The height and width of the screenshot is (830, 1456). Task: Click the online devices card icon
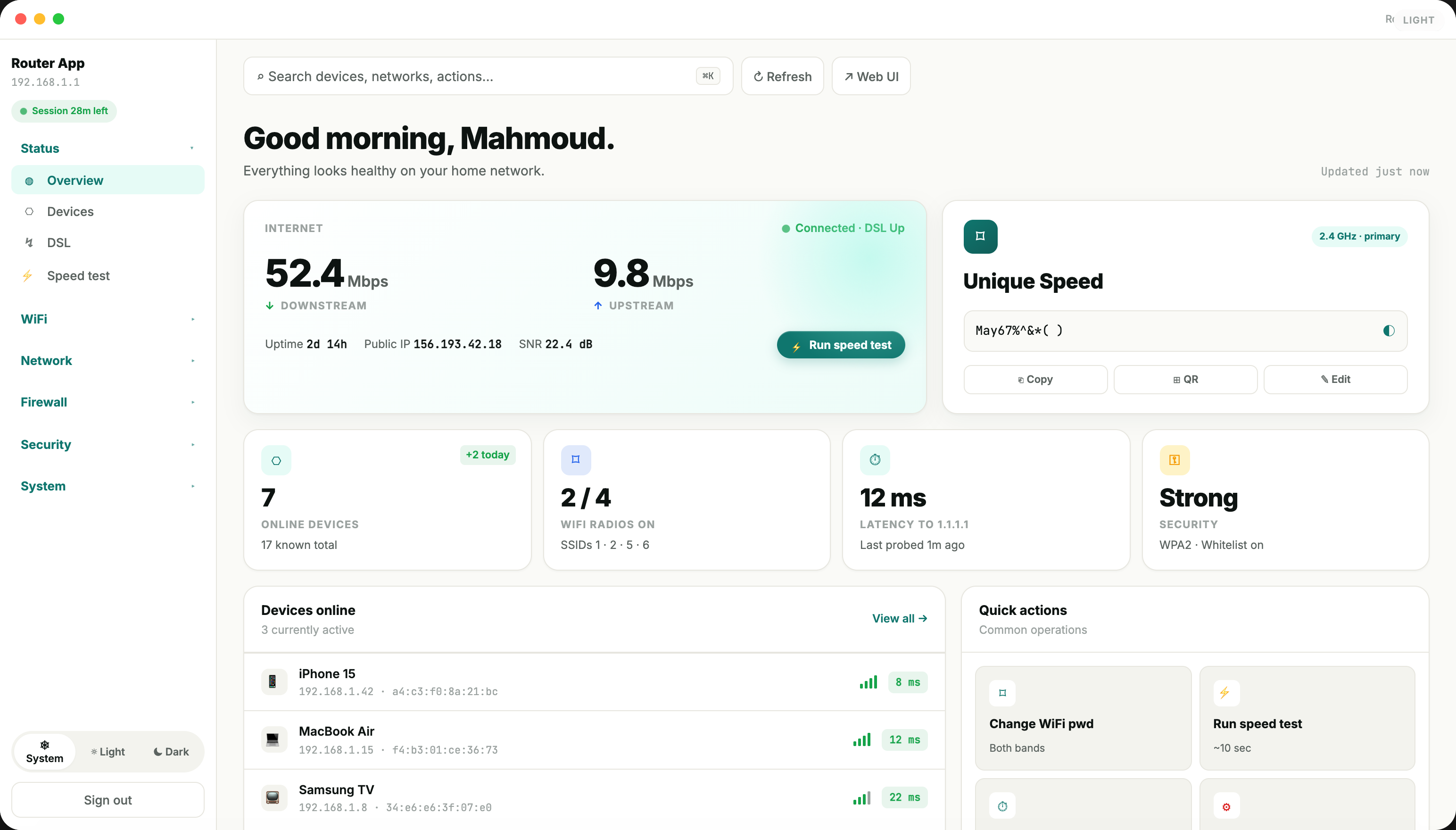tap(276, 460)
